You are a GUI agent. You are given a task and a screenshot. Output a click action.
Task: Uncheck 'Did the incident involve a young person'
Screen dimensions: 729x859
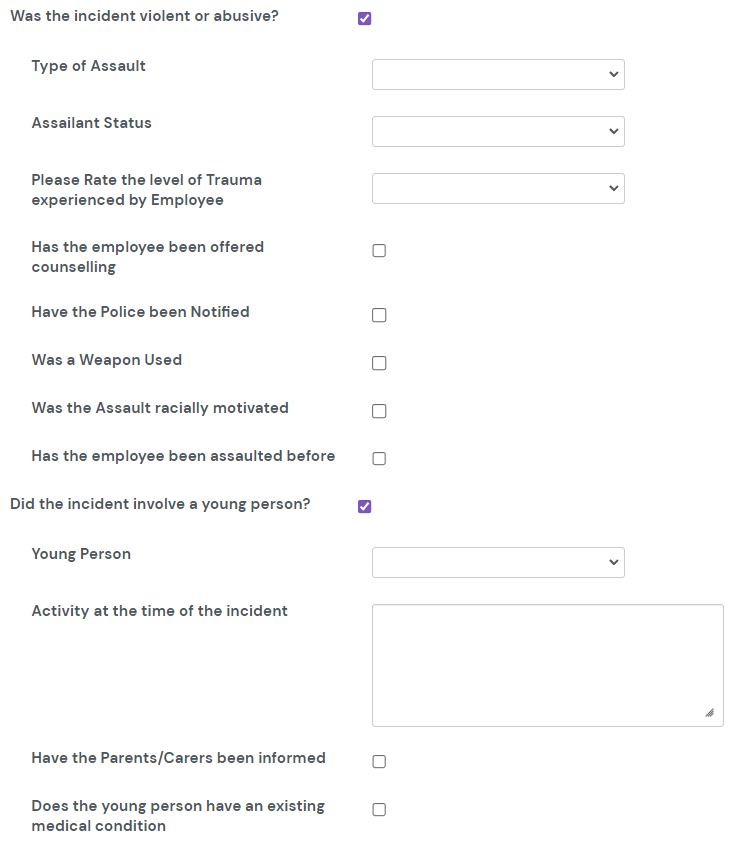coord(364,506)
